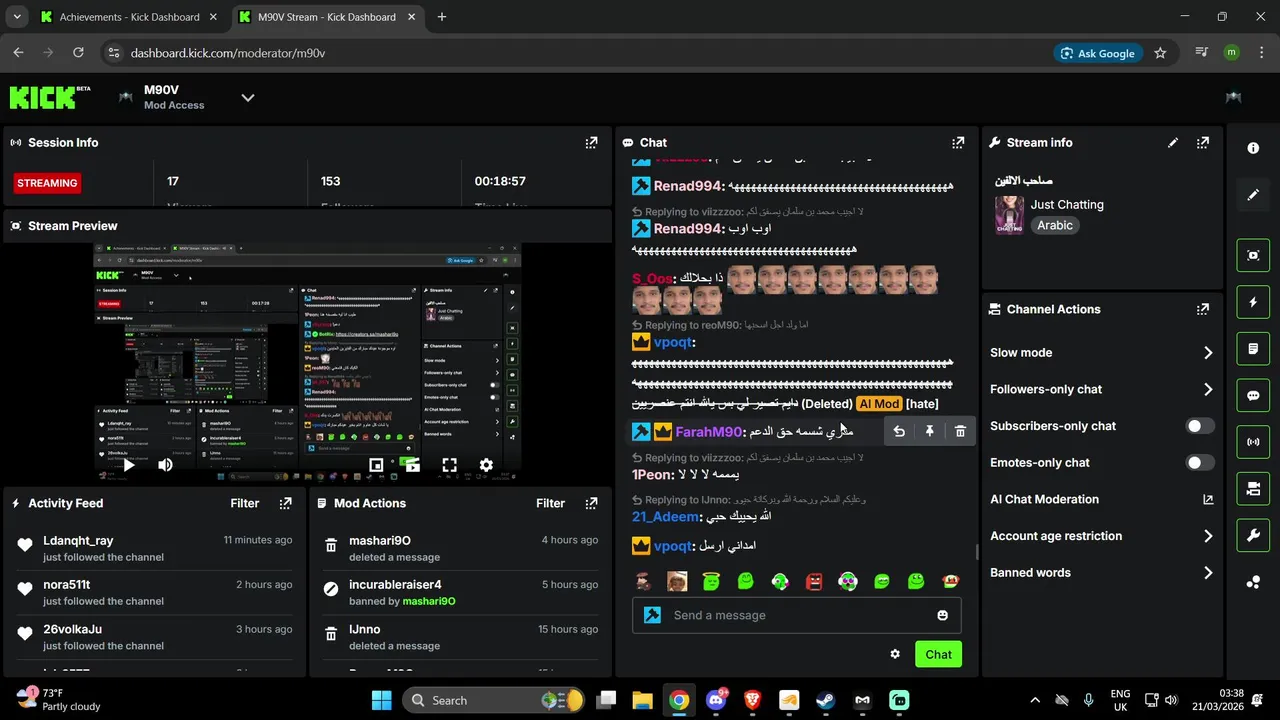Open Mod Actions Filter
Image resolution: width=1280 pixels, height=720 pixels.
pos(550,503)
